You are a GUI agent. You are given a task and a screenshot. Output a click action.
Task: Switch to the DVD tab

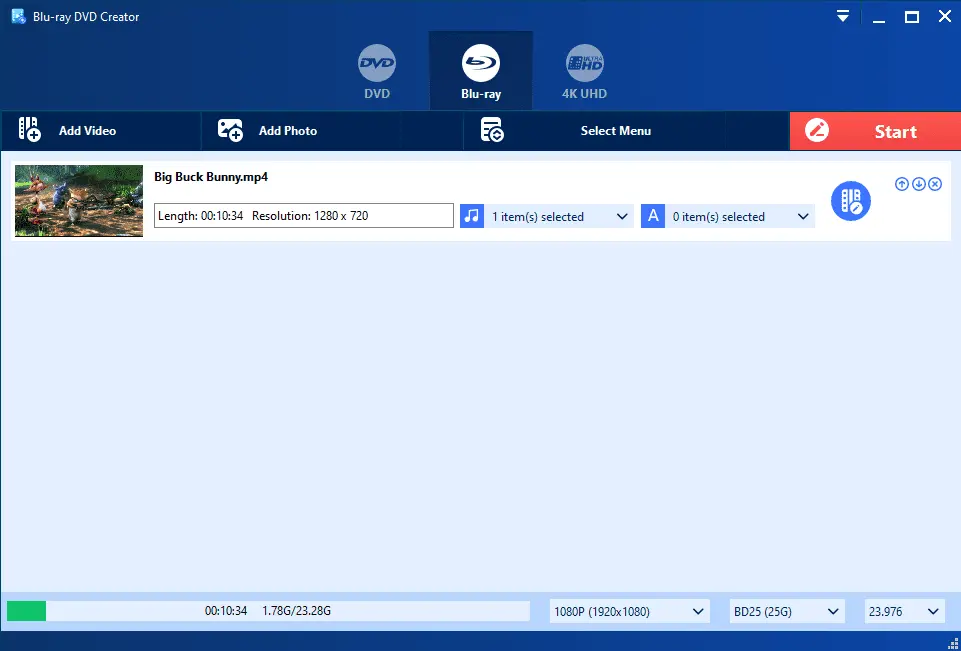tap(377, 74)
